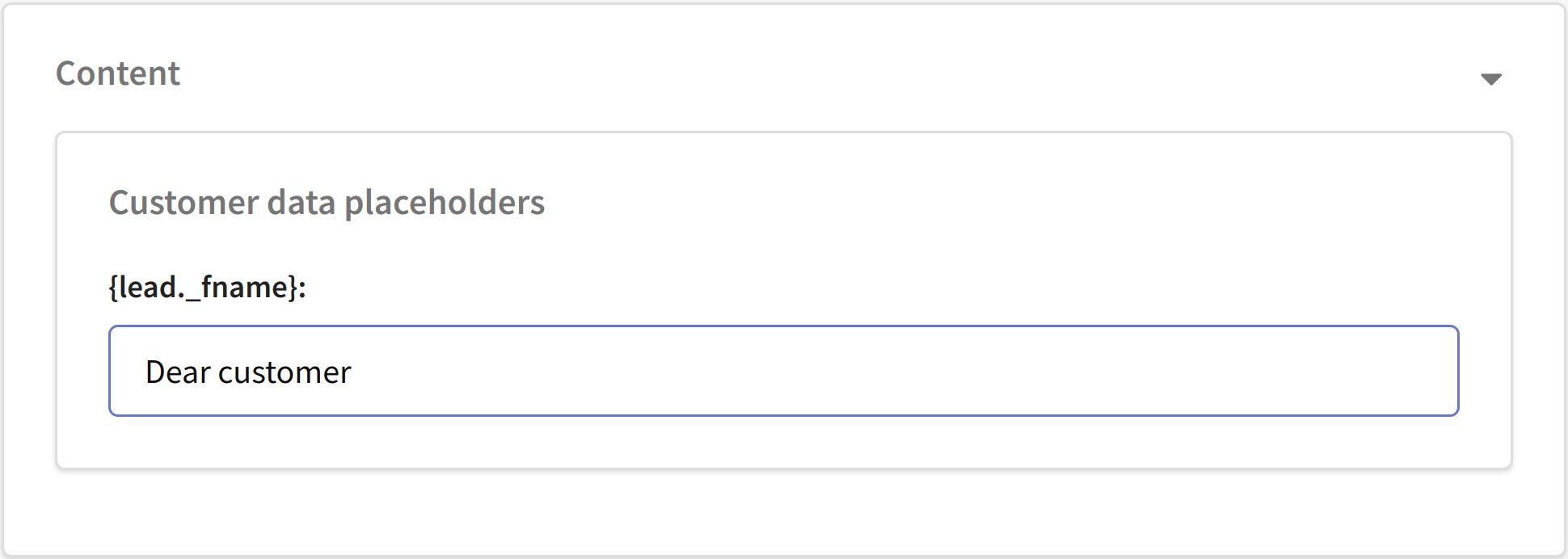The width and height of the screenshot is (1568, 559).
Task: Toggle the downward triangle icon beside Content
Action: 1490,79
